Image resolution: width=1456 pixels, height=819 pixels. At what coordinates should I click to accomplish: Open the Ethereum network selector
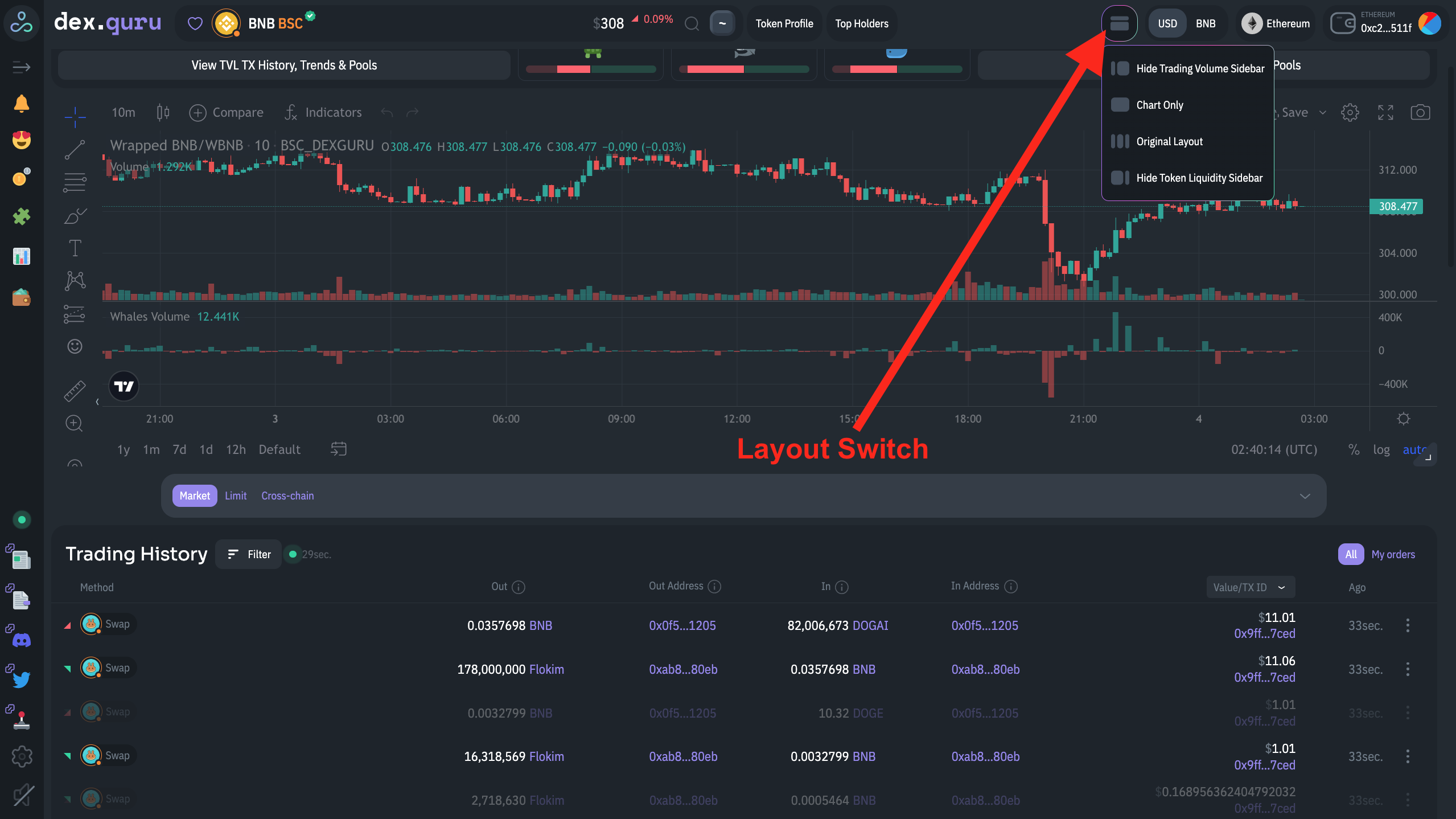[x=1276, y=23]
